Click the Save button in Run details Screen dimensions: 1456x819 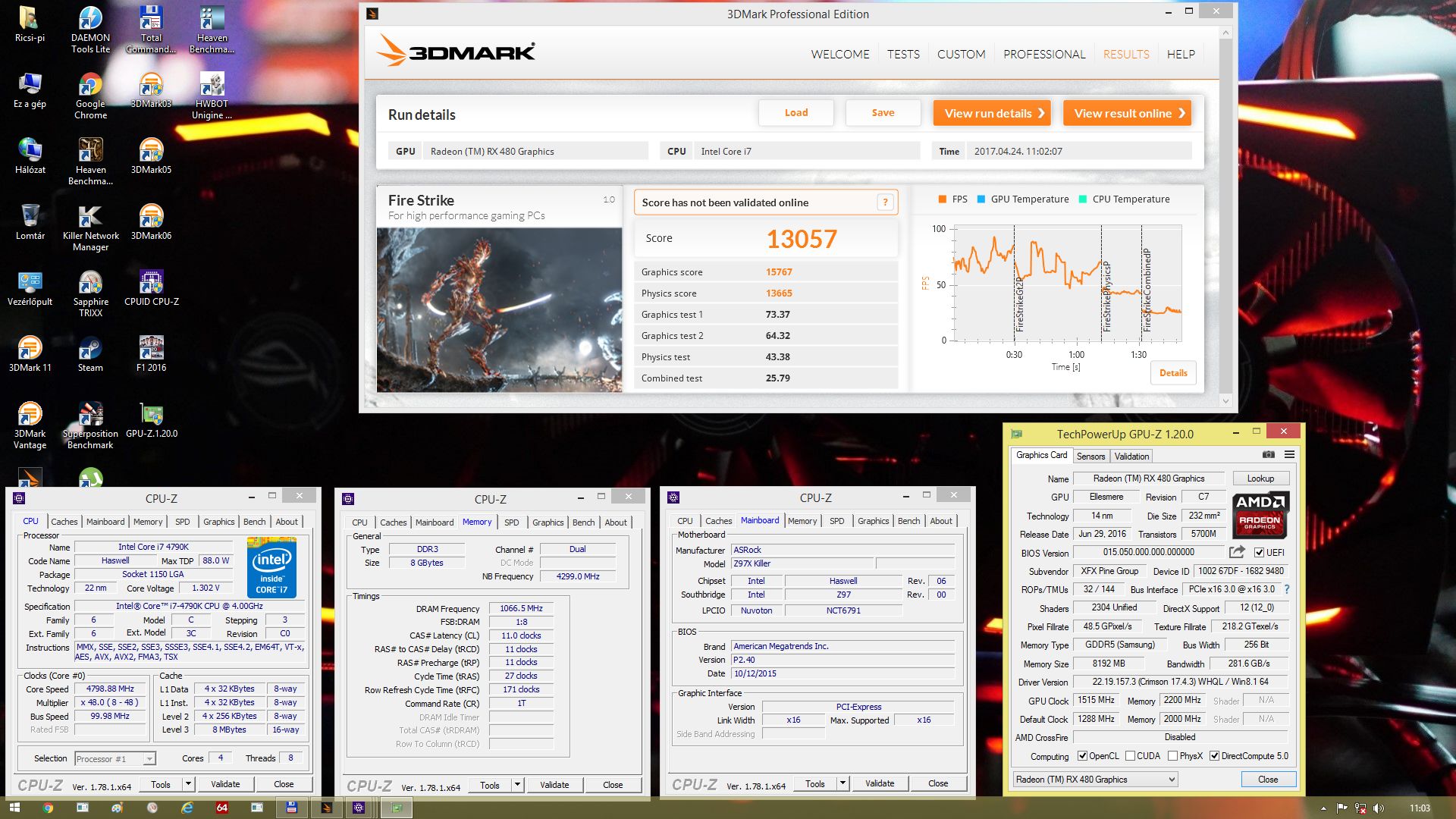pyautogui.click(x=883, y=113)
